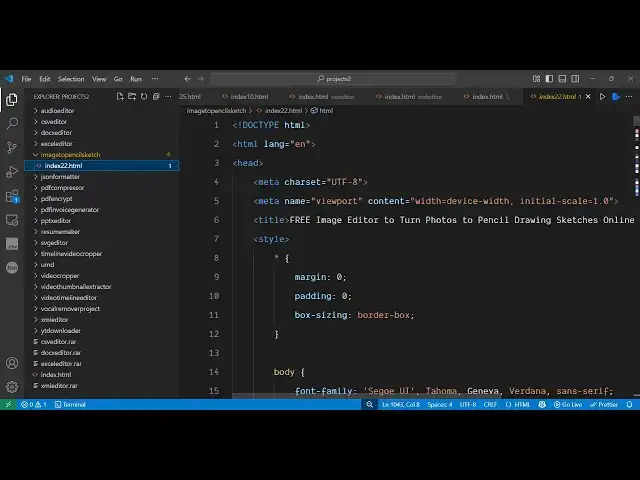Change UTF-8 encoding in status bar

point(468,404)
